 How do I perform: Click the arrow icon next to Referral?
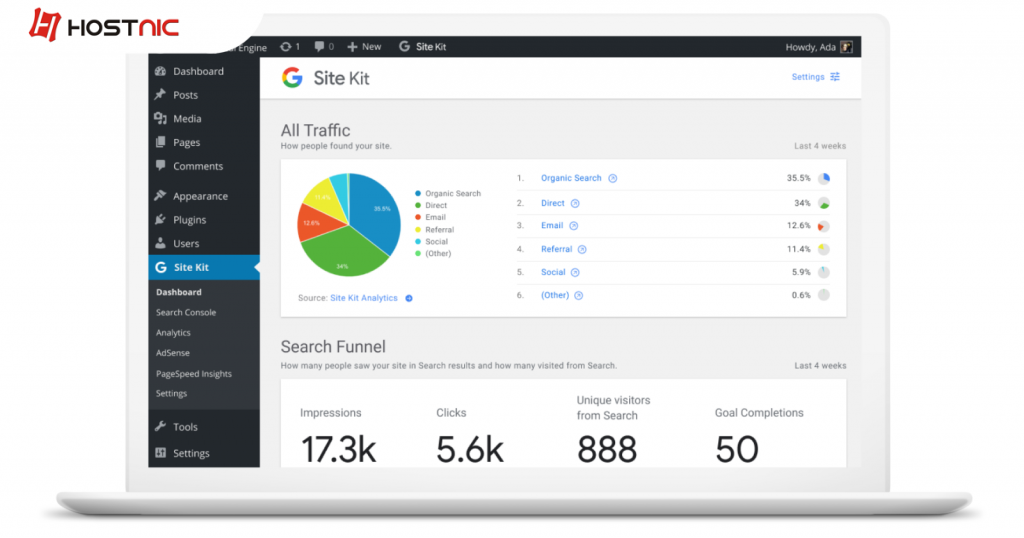(582, 249)
